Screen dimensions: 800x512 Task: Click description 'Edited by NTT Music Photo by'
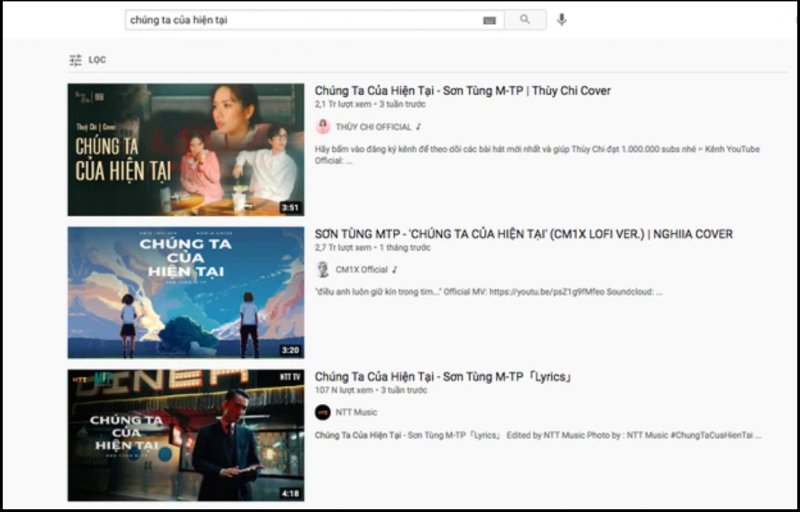click(x=538, y=436)
